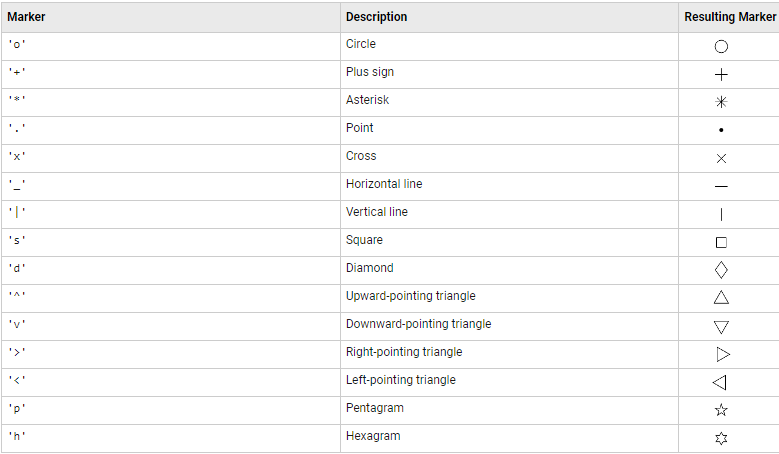Viewport: 779px width, 454px height.
Task: Click the upward-pointing triangle marker icon
Action: coord(721,297)
